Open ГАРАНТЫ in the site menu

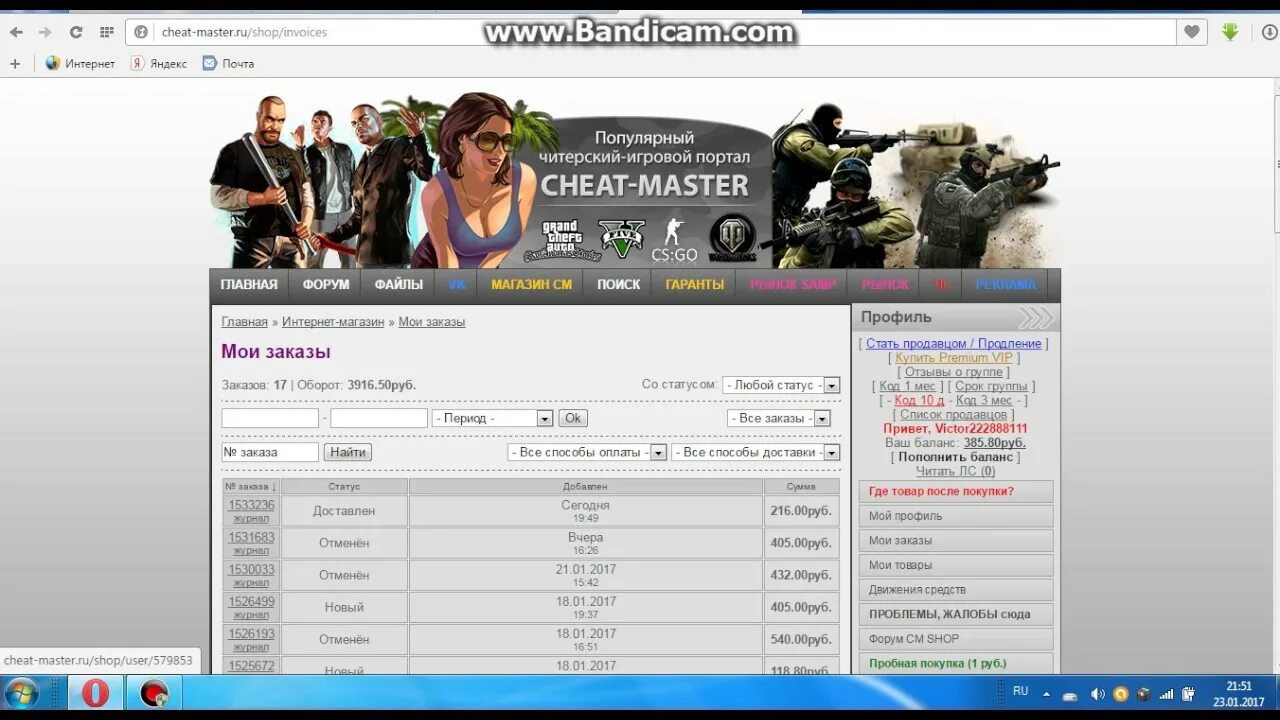pos(695,285)
